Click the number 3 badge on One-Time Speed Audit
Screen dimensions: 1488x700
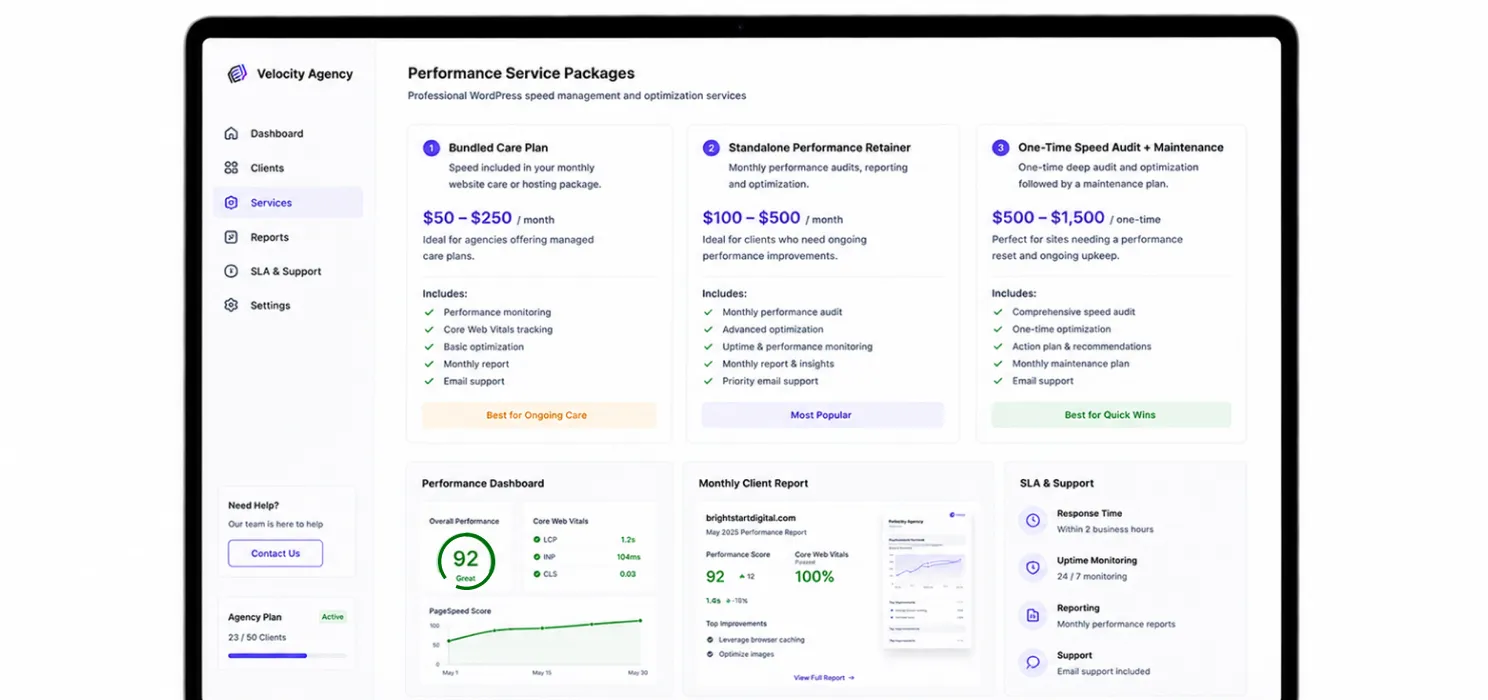click(1000, 148)
